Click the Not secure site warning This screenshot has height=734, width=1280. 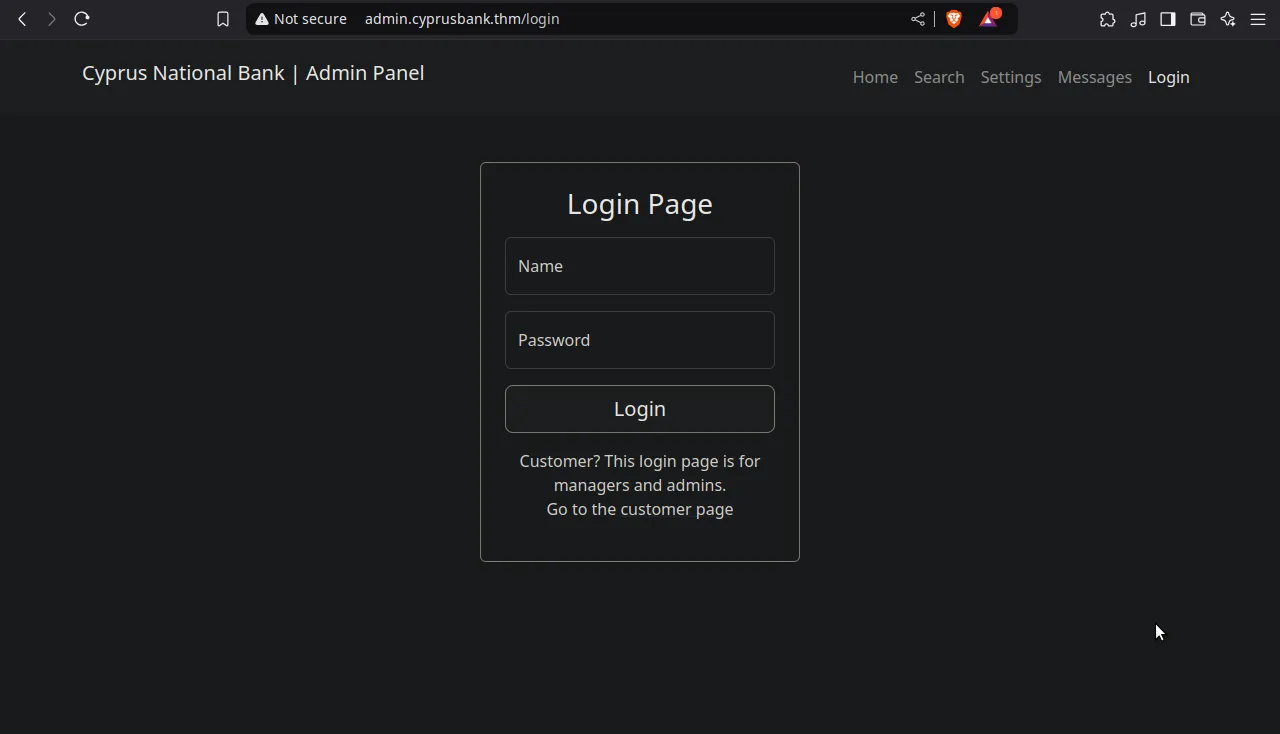pos(301,19)
